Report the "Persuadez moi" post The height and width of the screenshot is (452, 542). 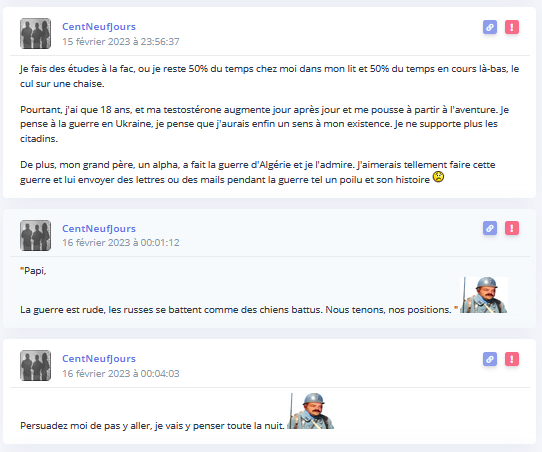coord(512,359)
